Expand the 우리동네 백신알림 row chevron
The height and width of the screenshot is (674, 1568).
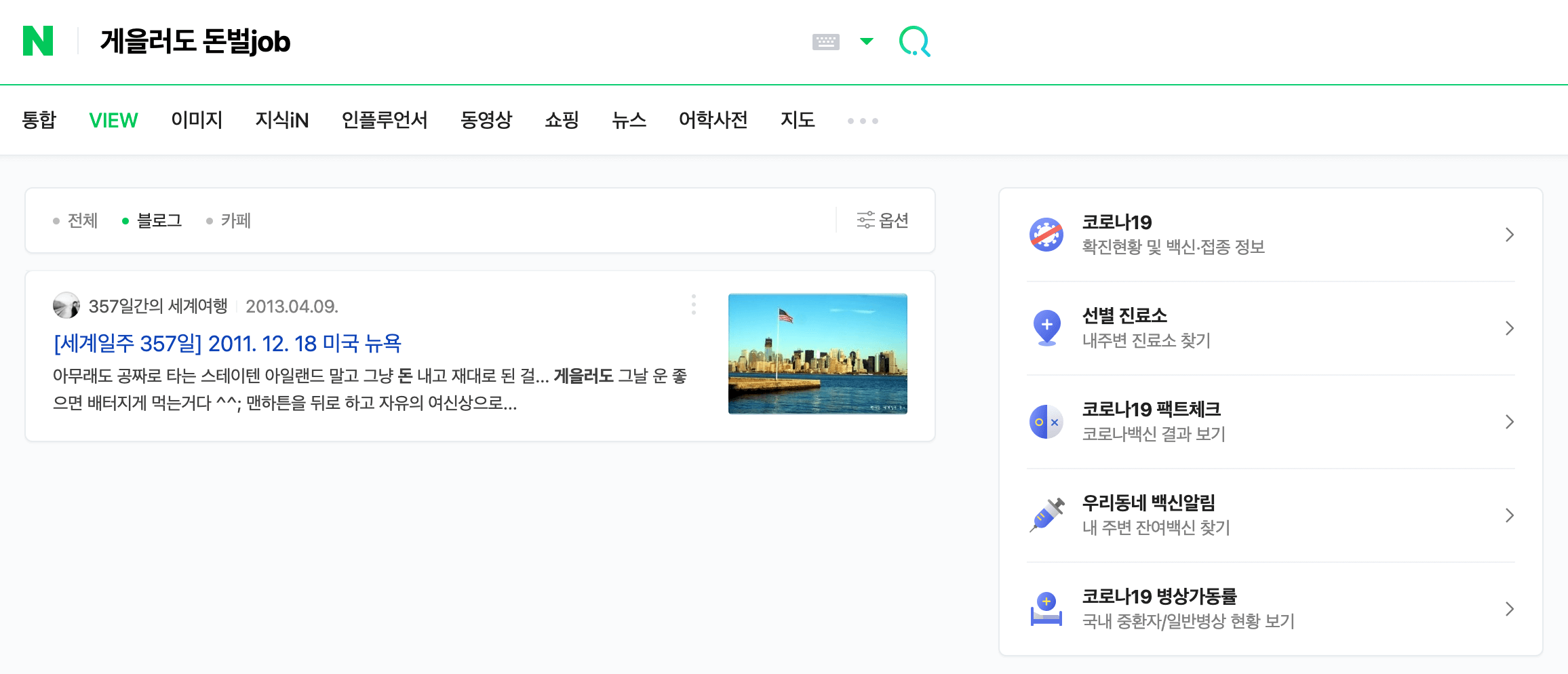(1509, 515)
